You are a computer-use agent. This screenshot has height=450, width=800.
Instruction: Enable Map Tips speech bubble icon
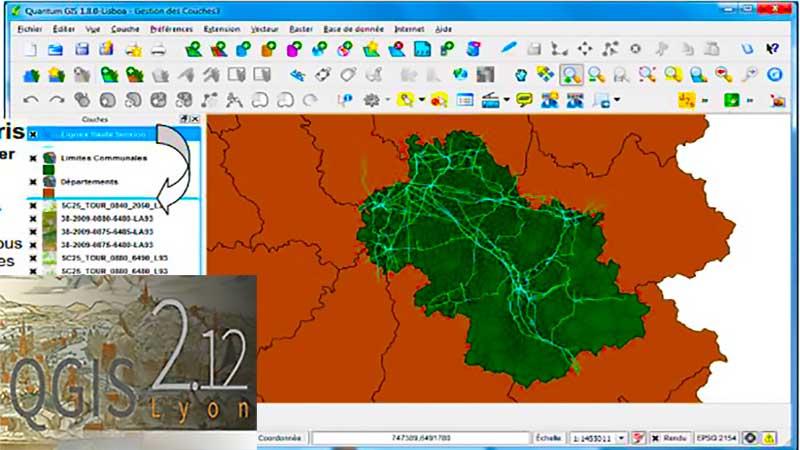(x=524, y=101)
